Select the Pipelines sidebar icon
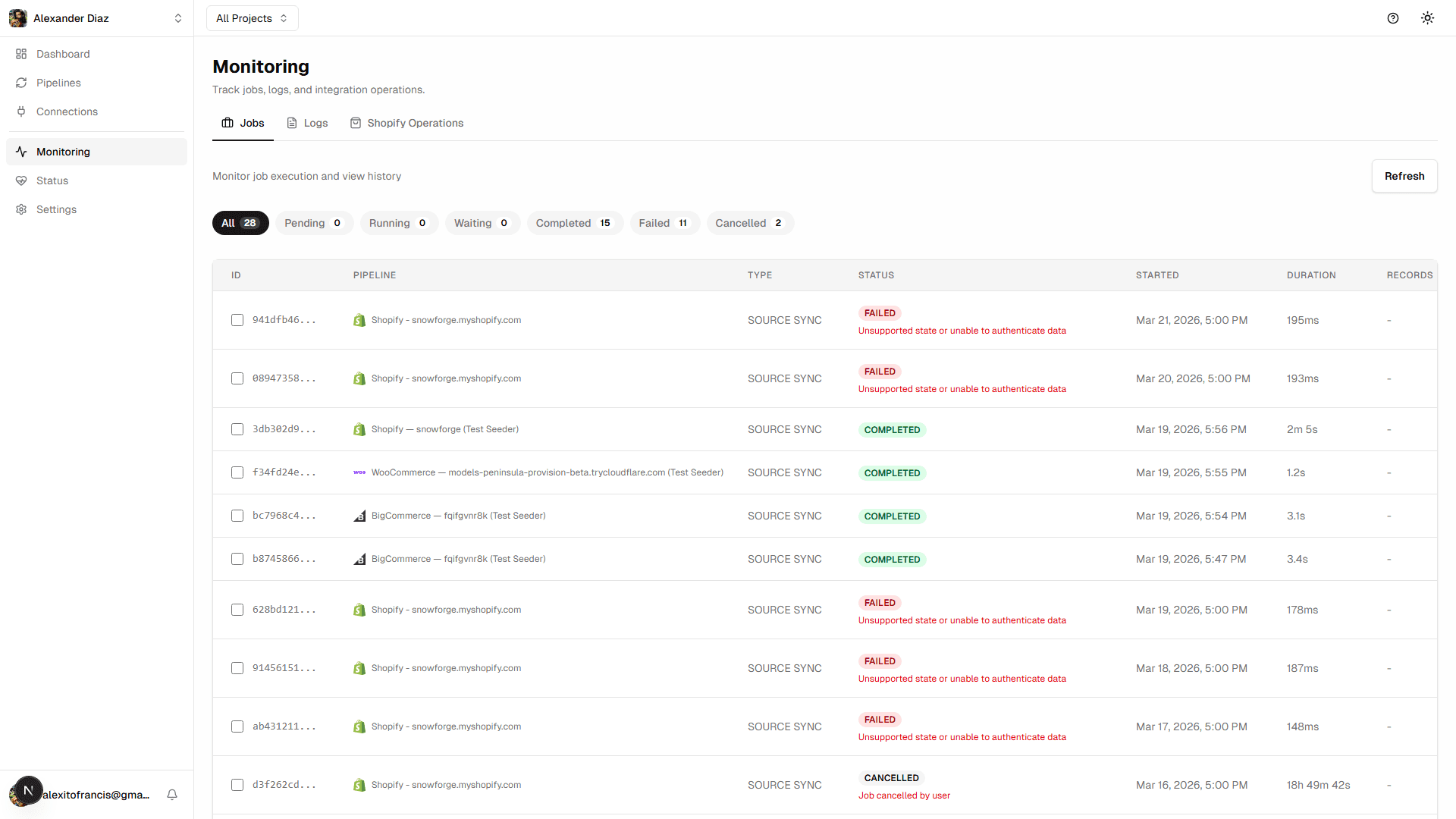The width and height of the screenshot is (1456, 819). (x=21, y=83)
